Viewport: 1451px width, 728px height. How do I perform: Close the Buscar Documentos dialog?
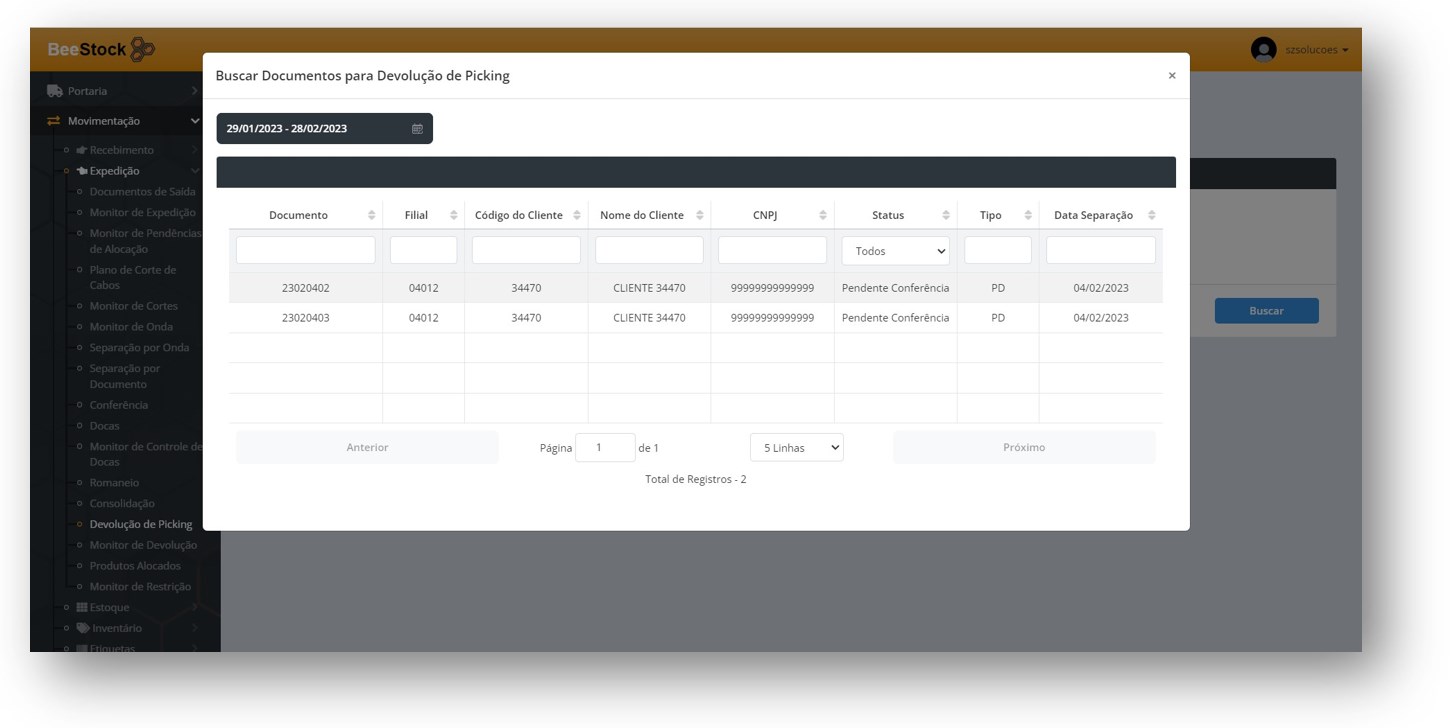coord(1172,76)
